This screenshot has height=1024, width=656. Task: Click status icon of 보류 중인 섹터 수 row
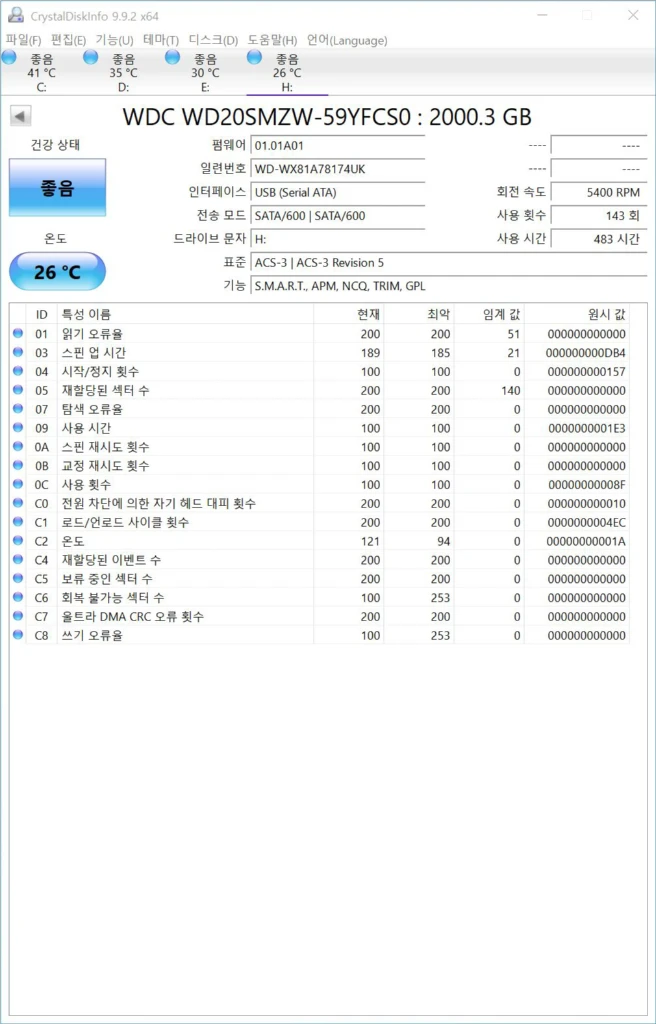click(x=17, y=579)
